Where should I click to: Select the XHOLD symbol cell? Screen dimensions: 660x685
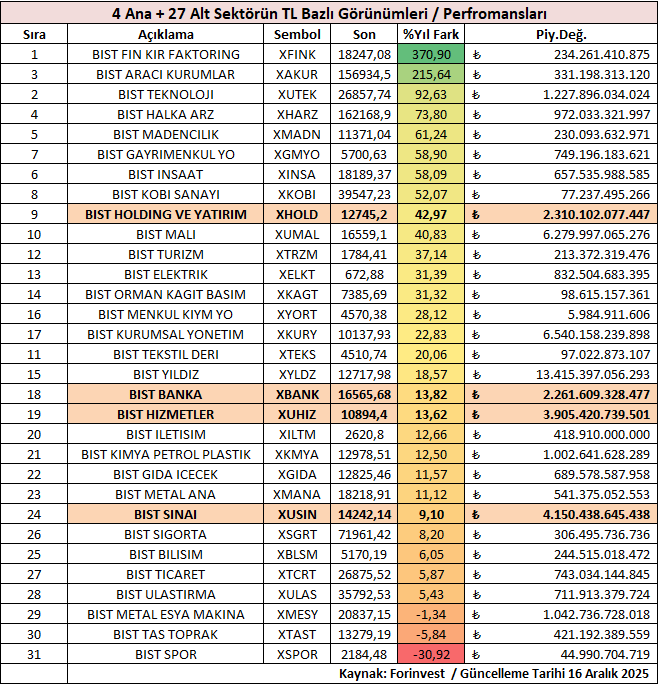pos(297,214)
